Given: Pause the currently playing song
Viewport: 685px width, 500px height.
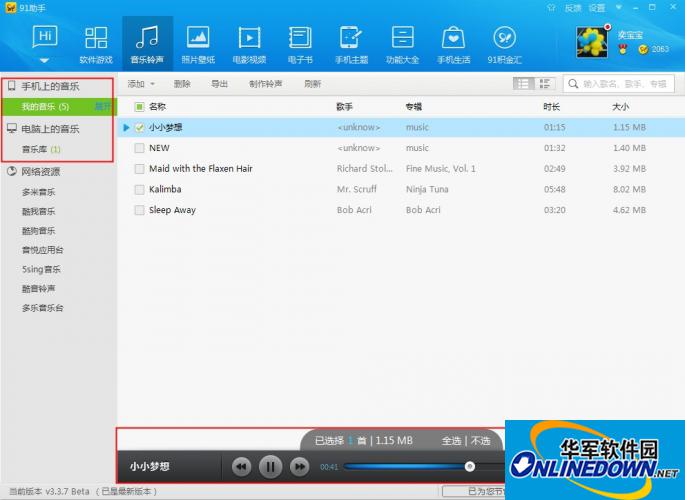Looking at the screenshot, I should pyautogui.click(x=270, y=466).
